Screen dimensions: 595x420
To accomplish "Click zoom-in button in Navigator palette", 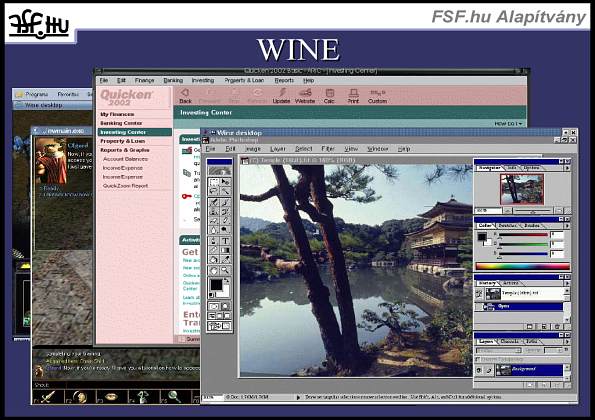I will pyautogui.click(x=558, y=211).
